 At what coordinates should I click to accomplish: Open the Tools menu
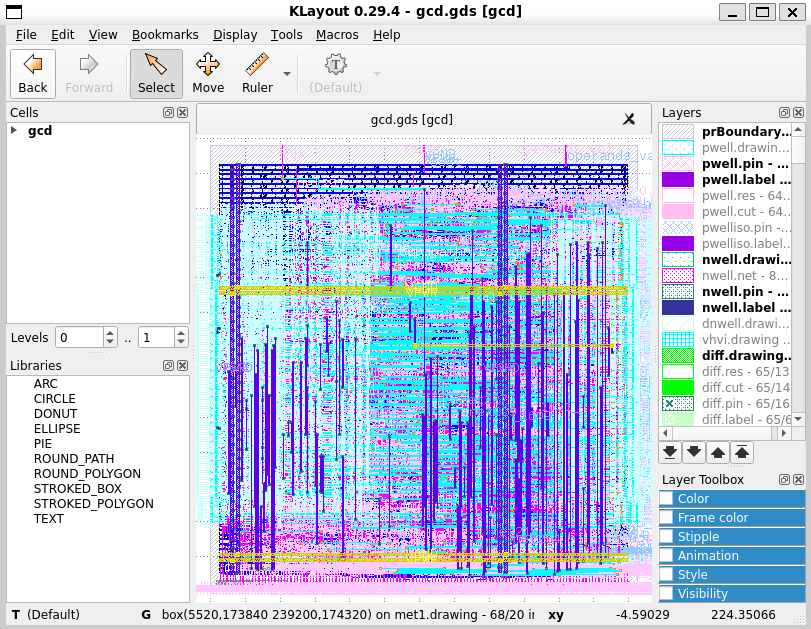click(x=287, y=35)
